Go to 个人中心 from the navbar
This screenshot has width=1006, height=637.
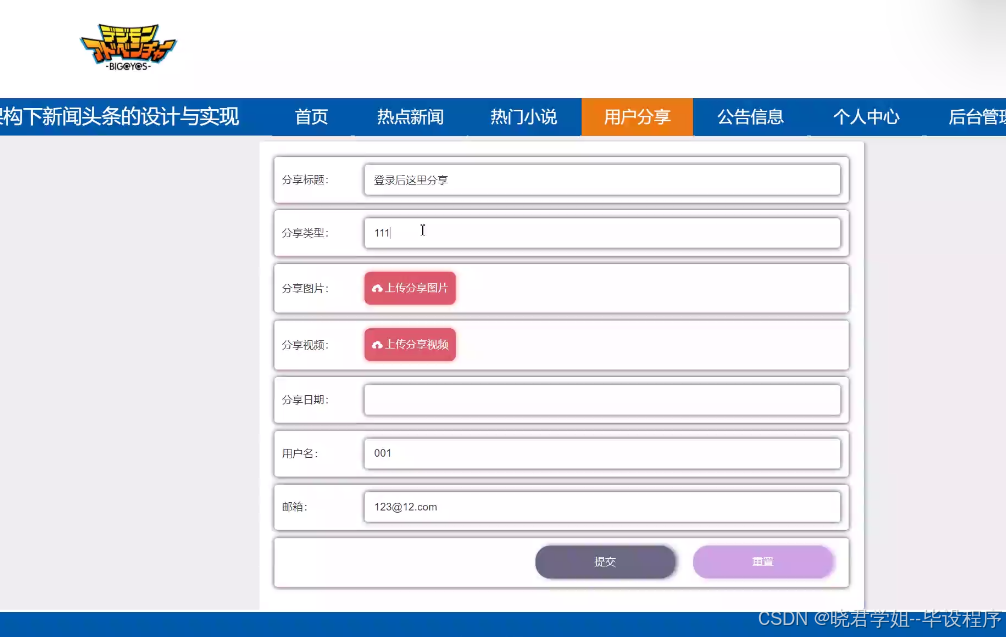[866, 116]
